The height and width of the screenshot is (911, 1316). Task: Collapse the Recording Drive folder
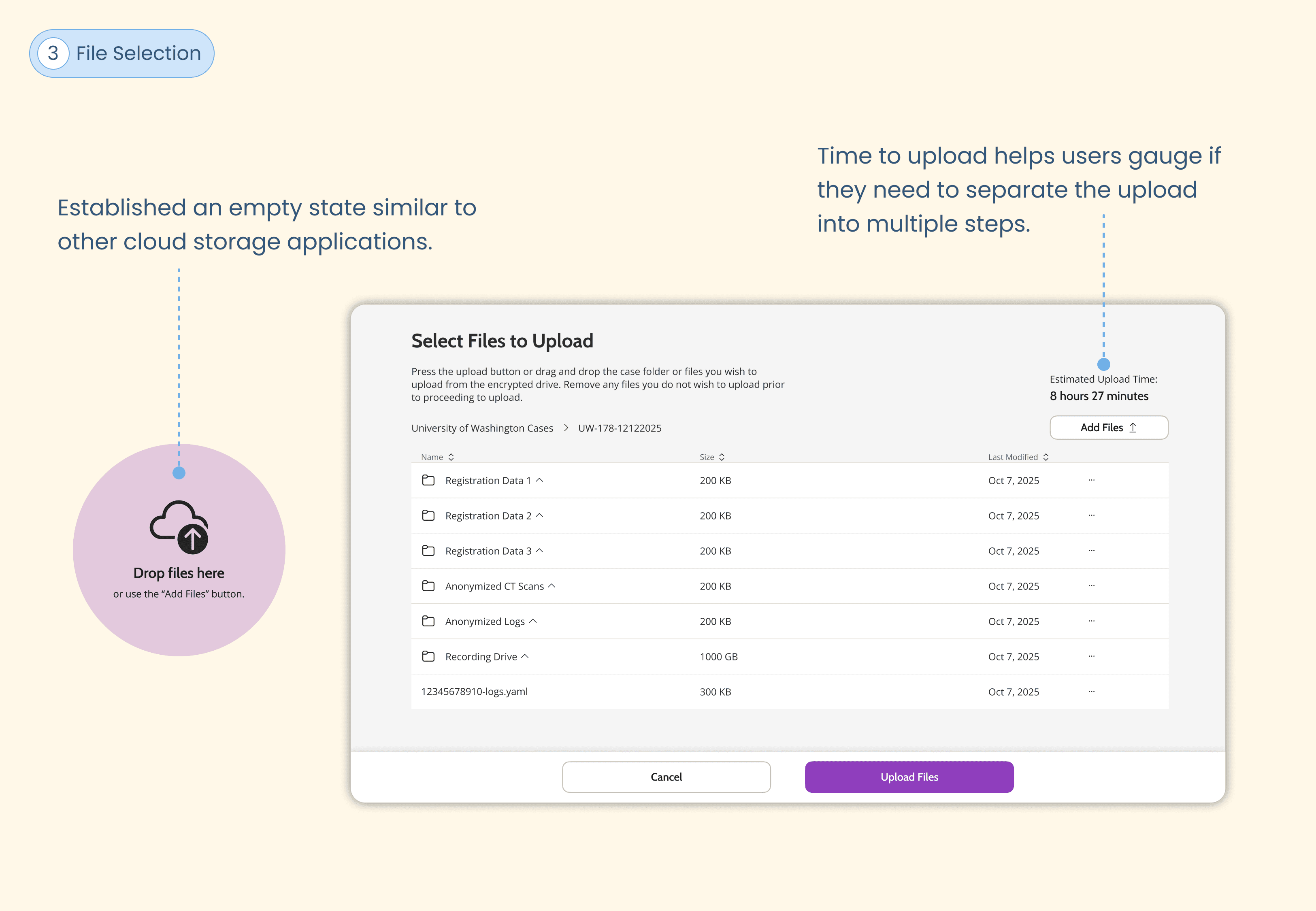pyautogui.click(x=526, y=656)
